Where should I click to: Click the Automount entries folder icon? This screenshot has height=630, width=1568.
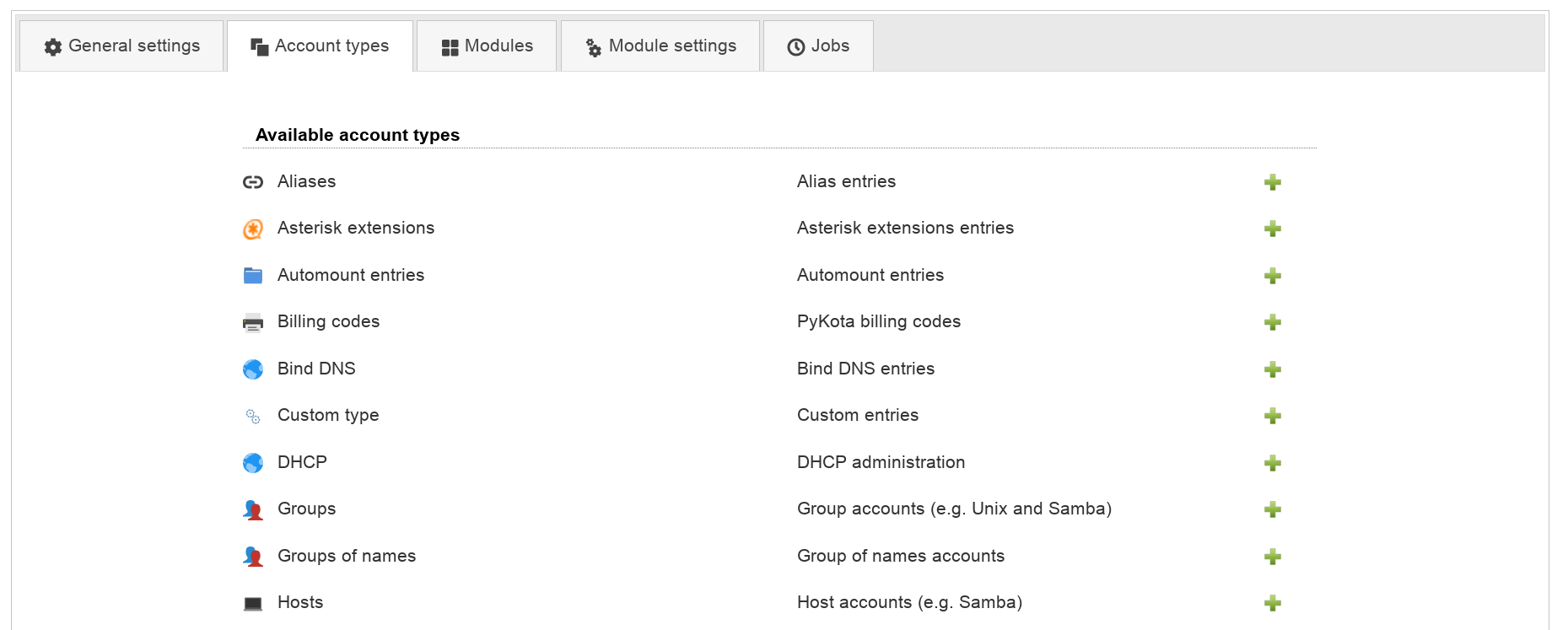click(253, 276)
